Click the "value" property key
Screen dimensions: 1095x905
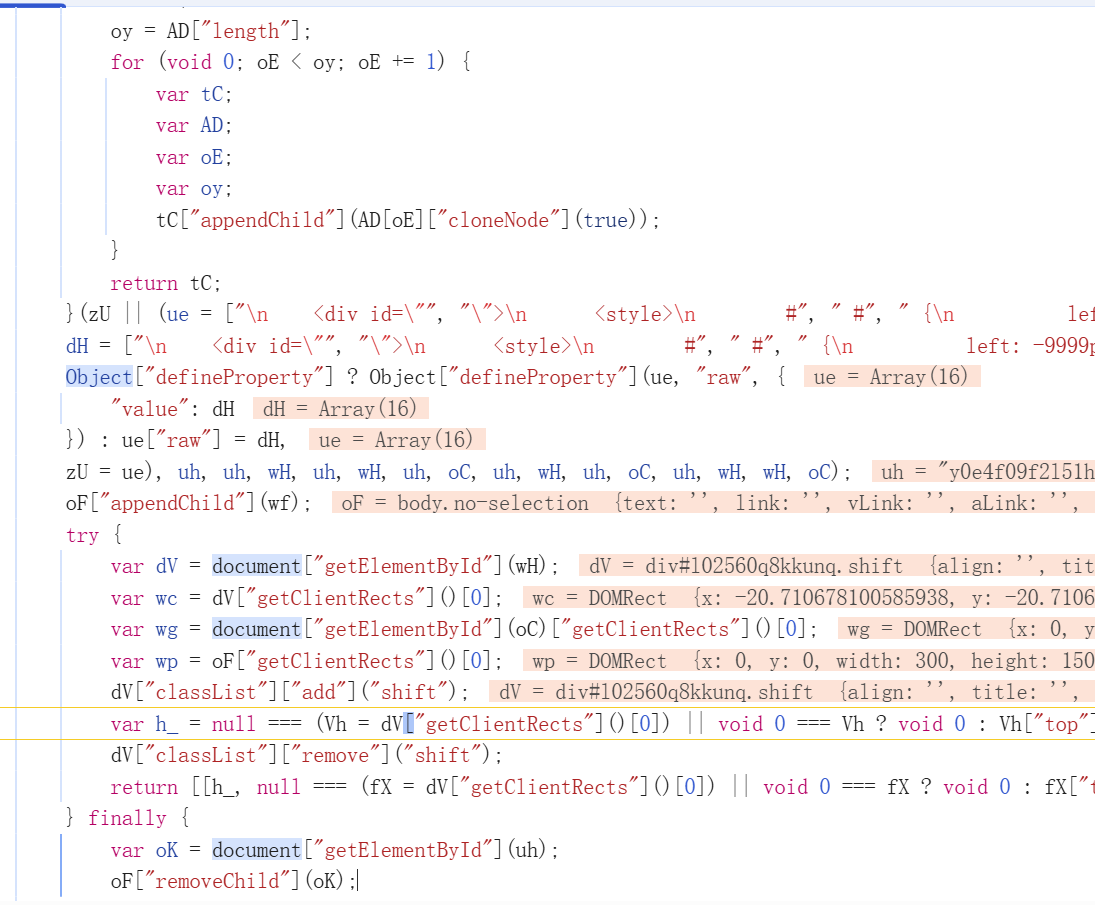(x=149, y=409)
